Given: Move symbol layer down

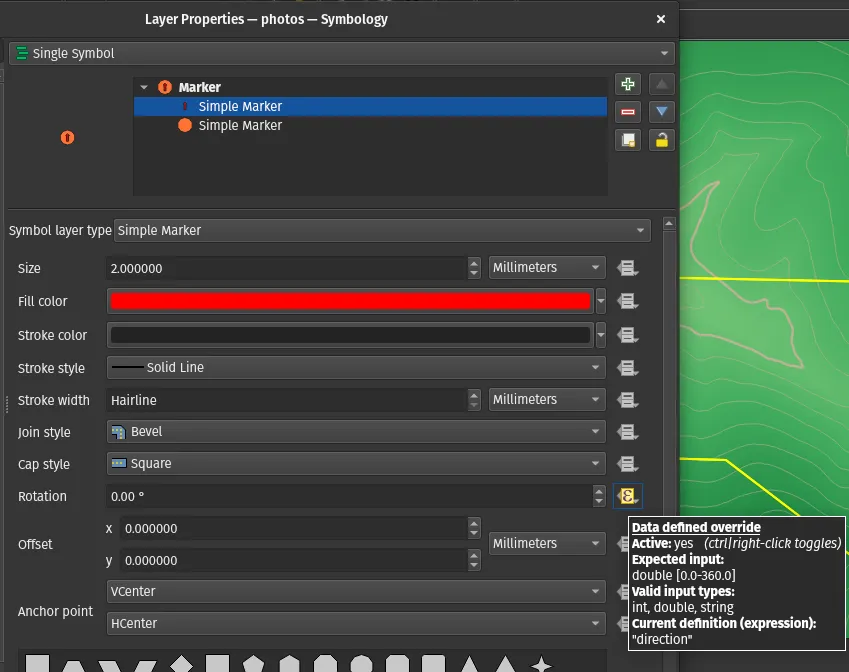Looking at the screenshot, I should [661, 112].
